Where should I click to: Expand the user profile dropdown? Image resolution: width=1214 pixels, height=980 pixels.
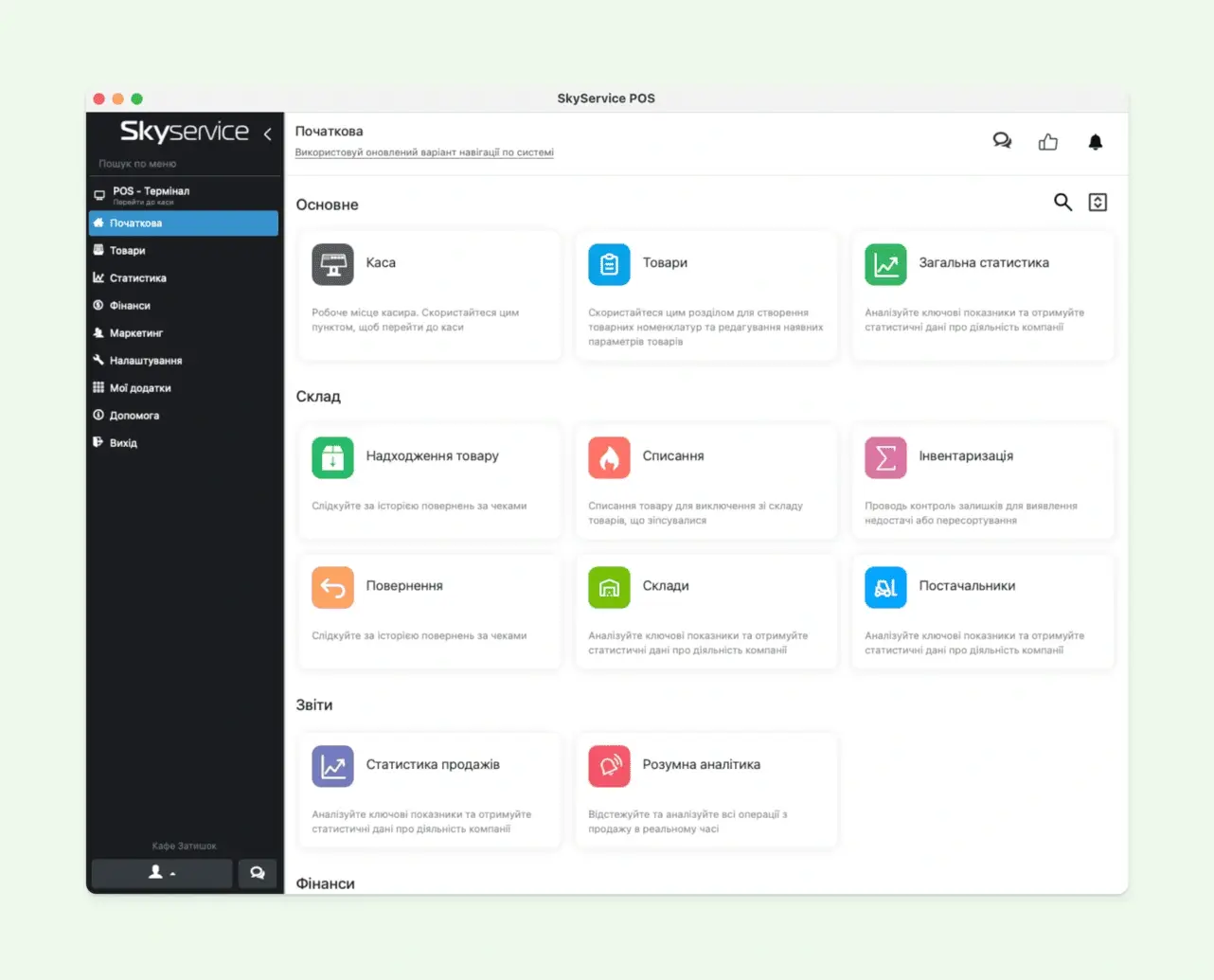(162, 873)
